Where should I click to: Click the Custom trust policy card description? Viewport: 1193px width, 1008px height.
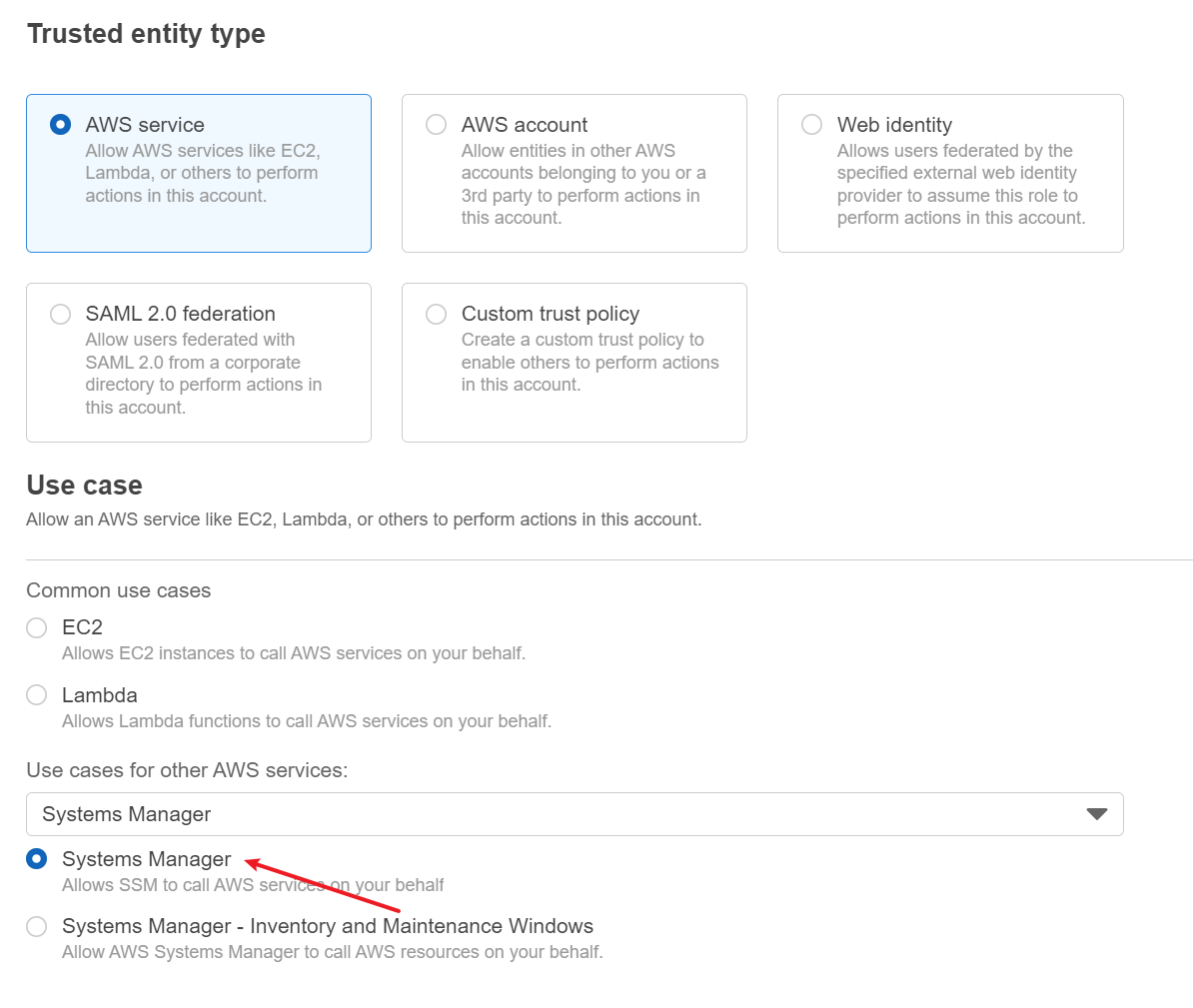pyautogui.click(x=590, y=362)
